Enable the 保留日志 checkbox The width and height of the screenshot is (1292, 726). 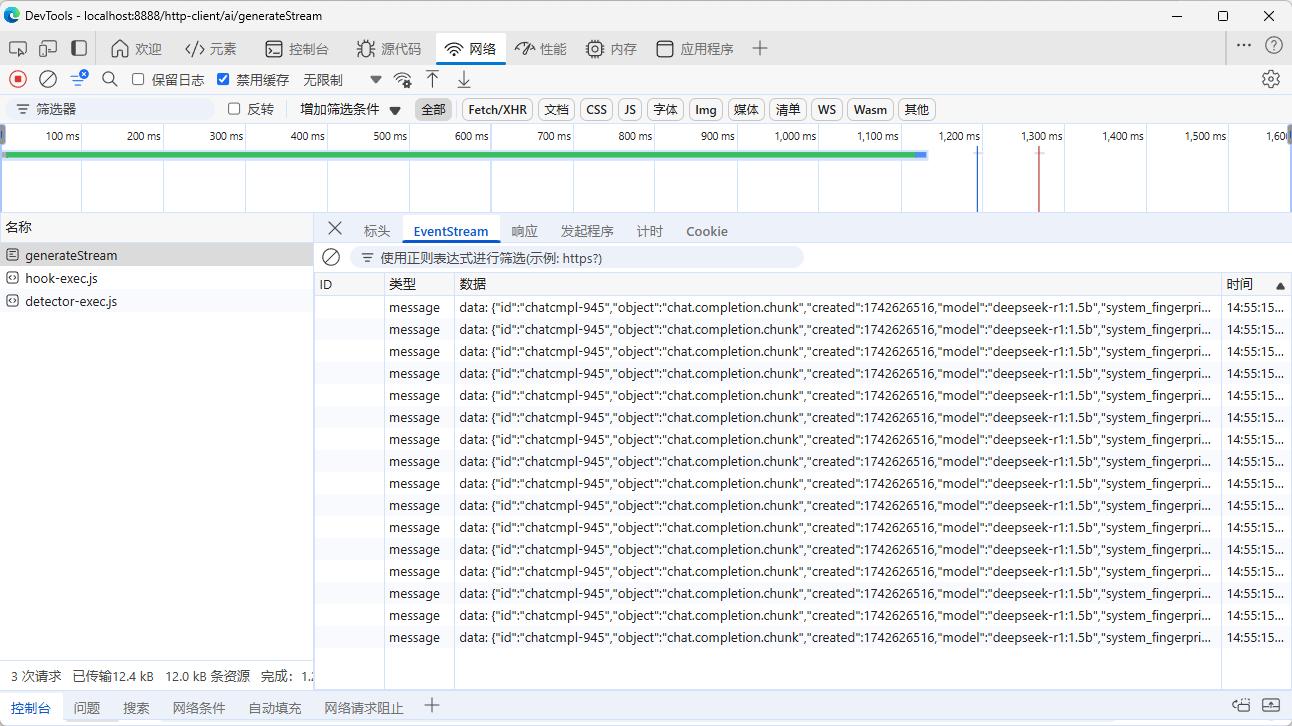(x=139, y=80)
